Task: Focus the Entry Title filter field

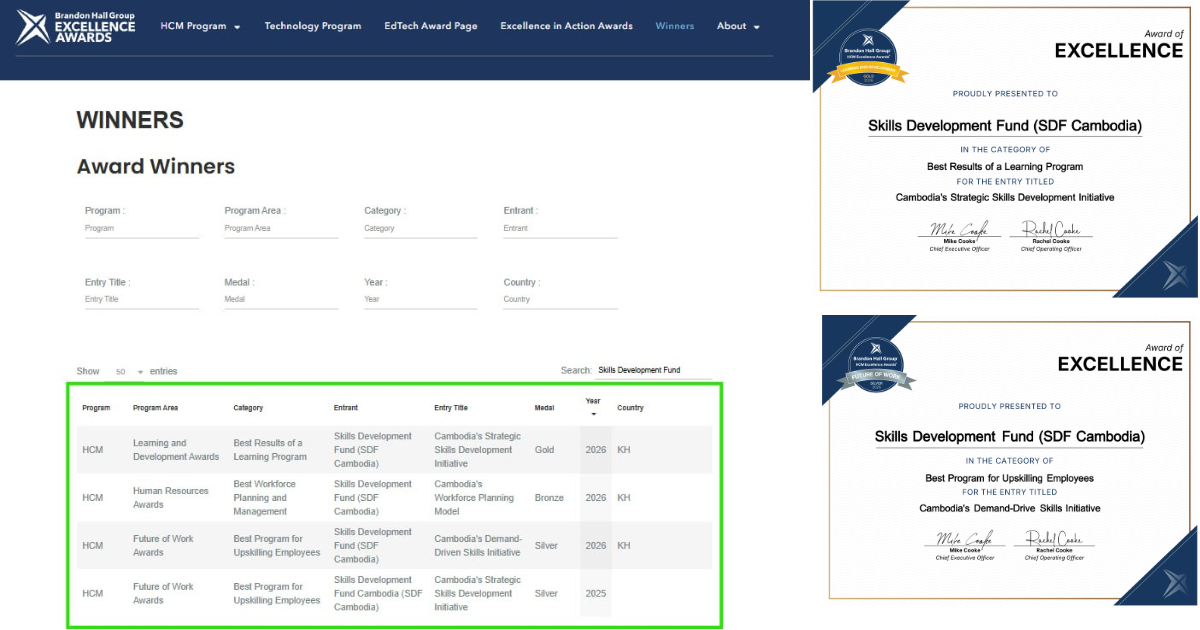Action: pyautogui.click(x=141, y=300)
